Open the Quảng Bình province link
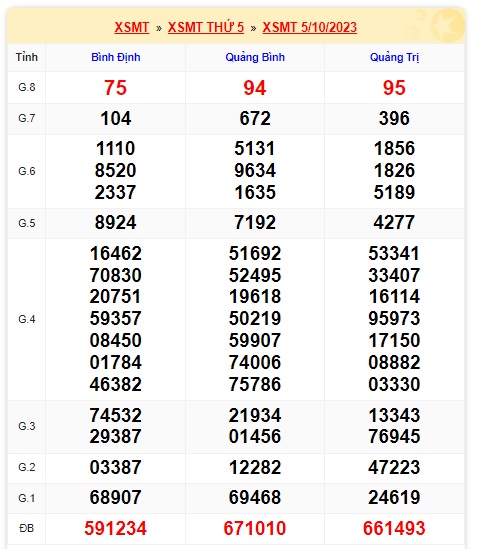Viewport: 477px width, 549px height. point(255,57)
